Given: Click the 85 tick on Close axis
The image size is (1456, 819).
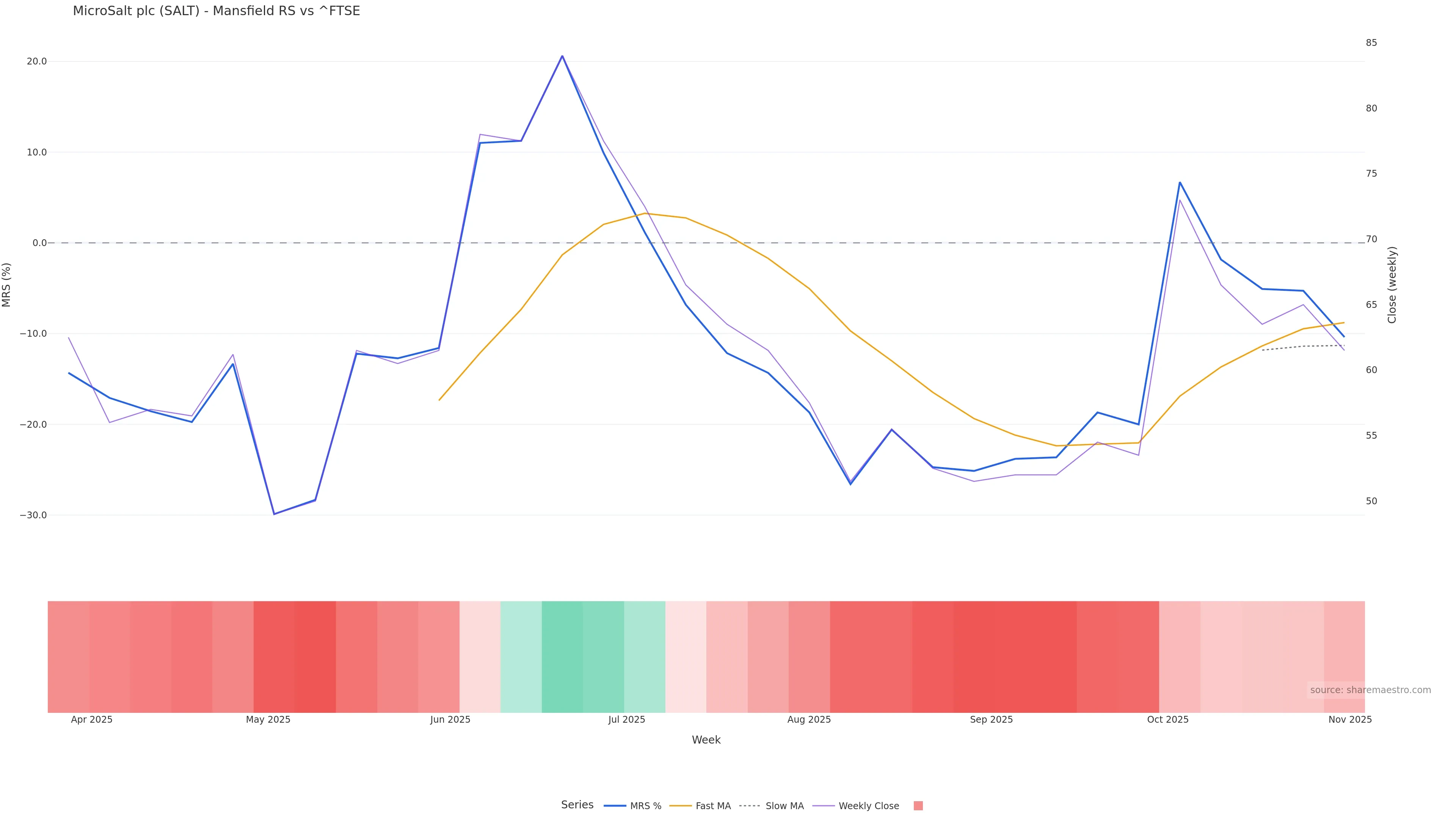Looking at the screenshot, I should coord(1371,43).
